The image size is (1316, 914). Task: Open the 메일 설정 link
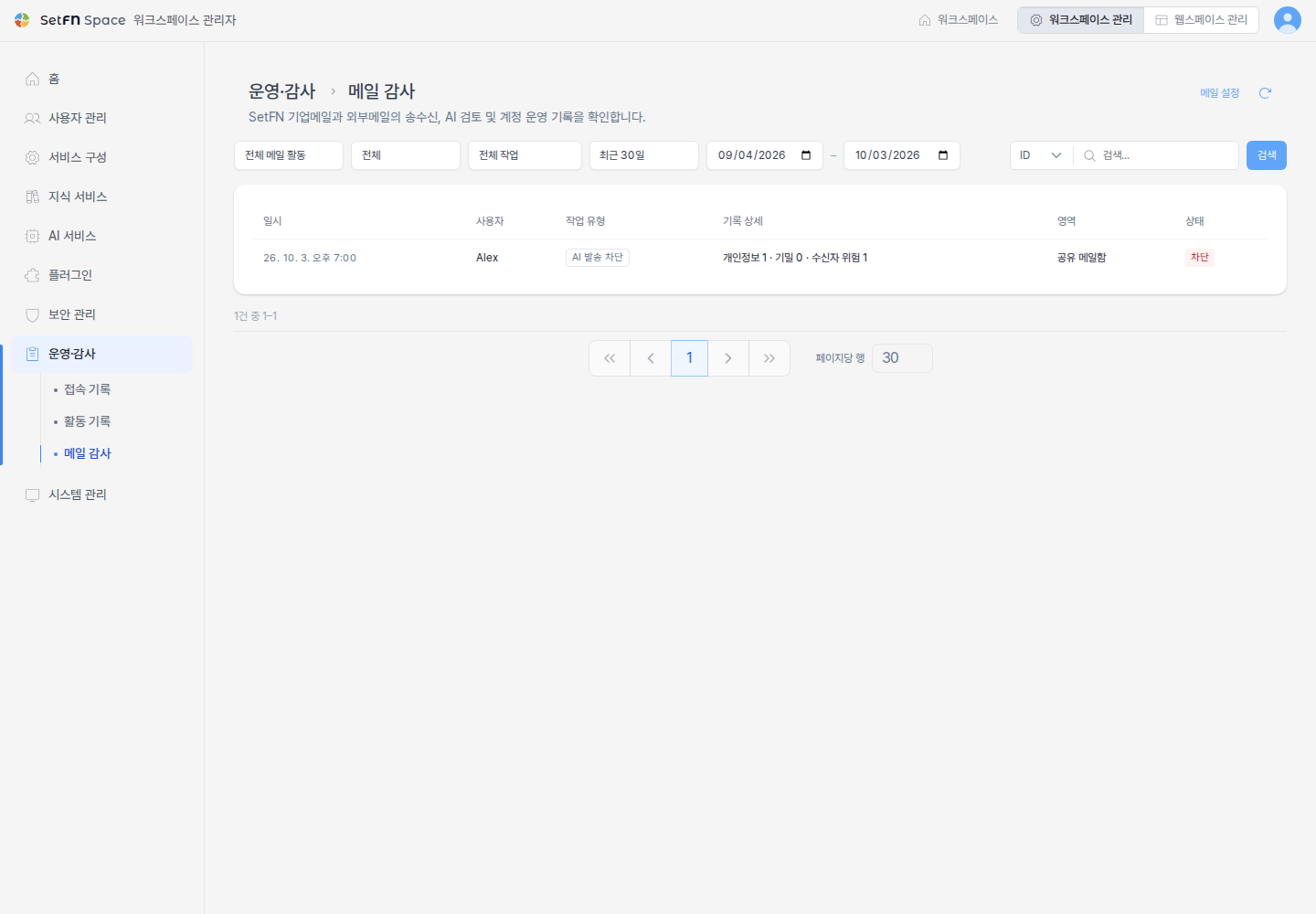pyautogui.click(x=1219, y=93)
